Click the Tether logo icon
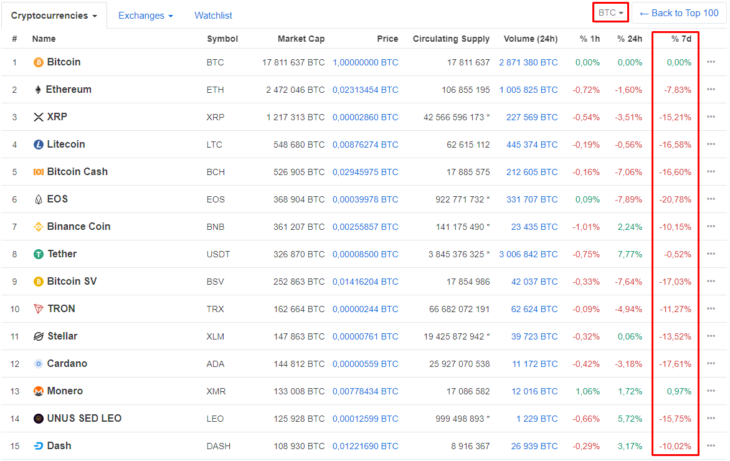Viewport: 730px width, 461px height. [x=38, y=254]
